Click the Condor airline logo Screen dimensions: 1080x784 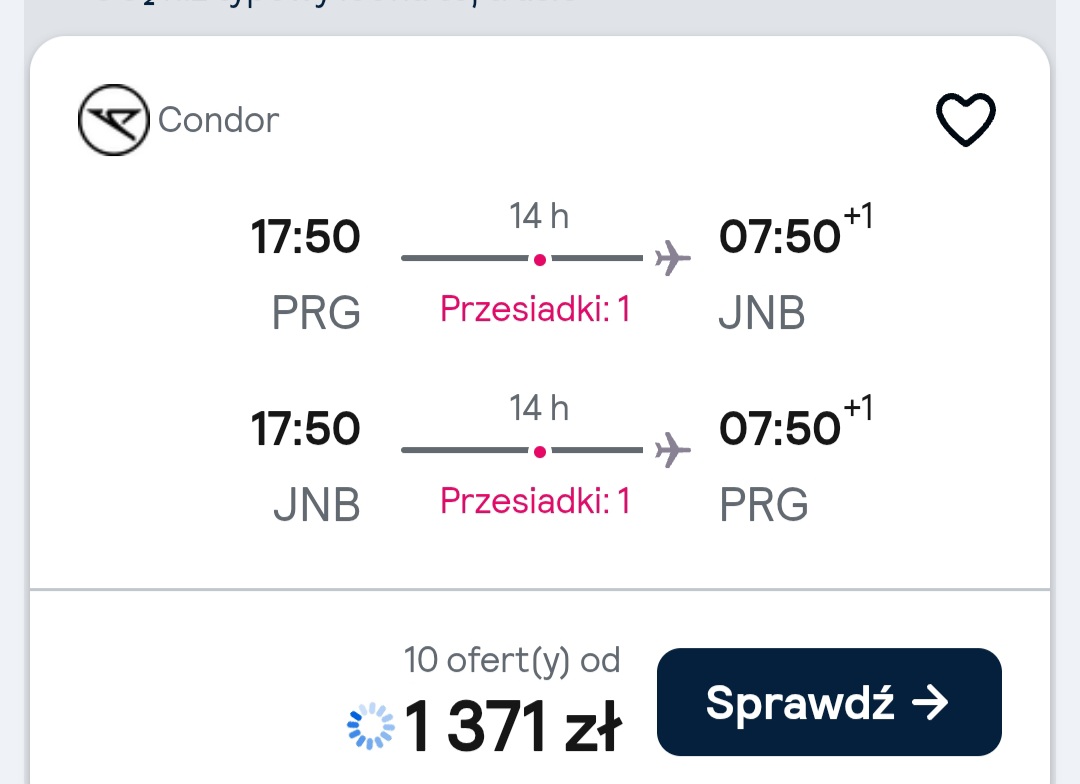tap(114, 120)
